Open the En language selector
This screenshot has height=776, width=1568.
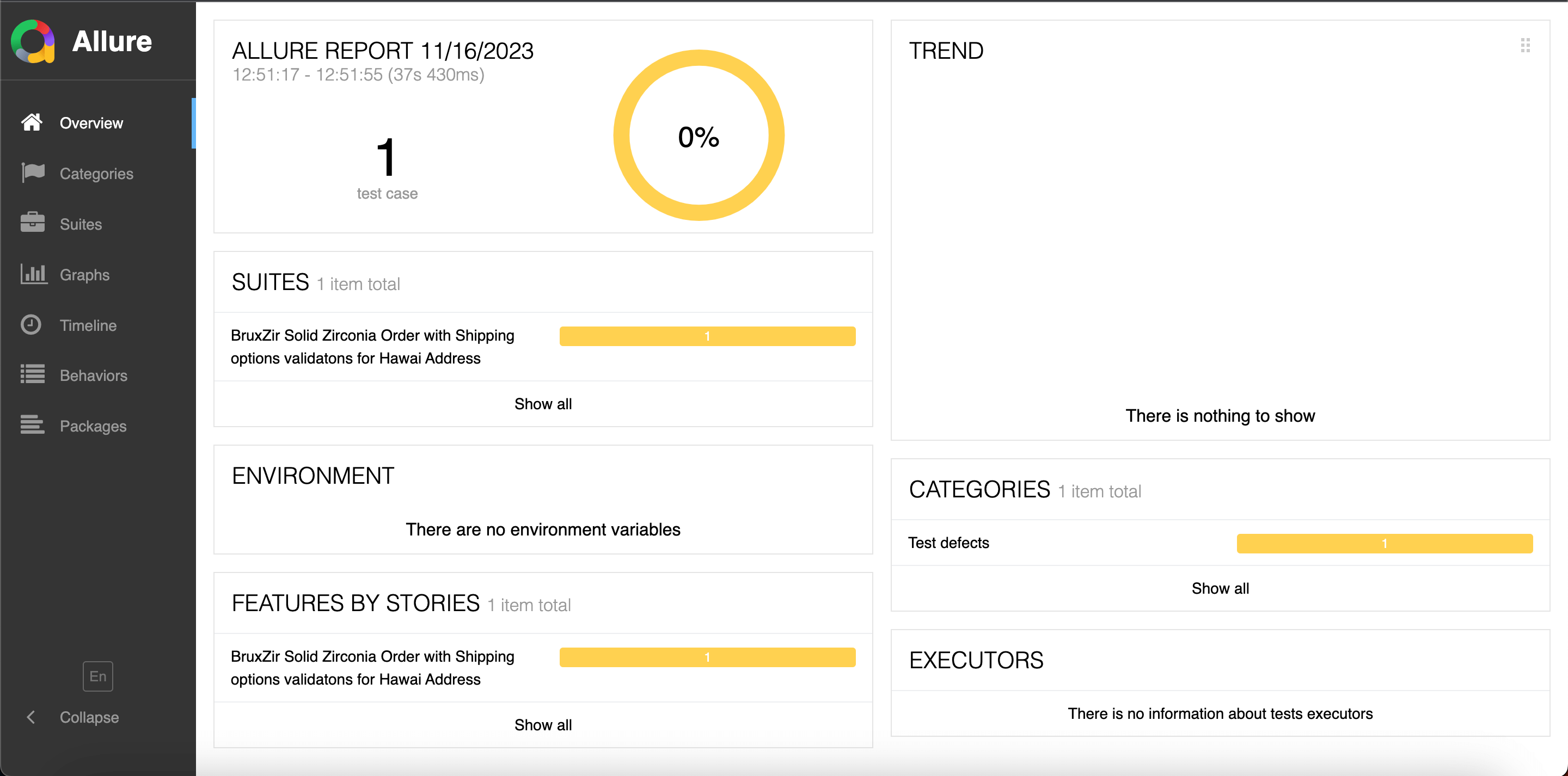pyautogui.click(x=97, y=676)
